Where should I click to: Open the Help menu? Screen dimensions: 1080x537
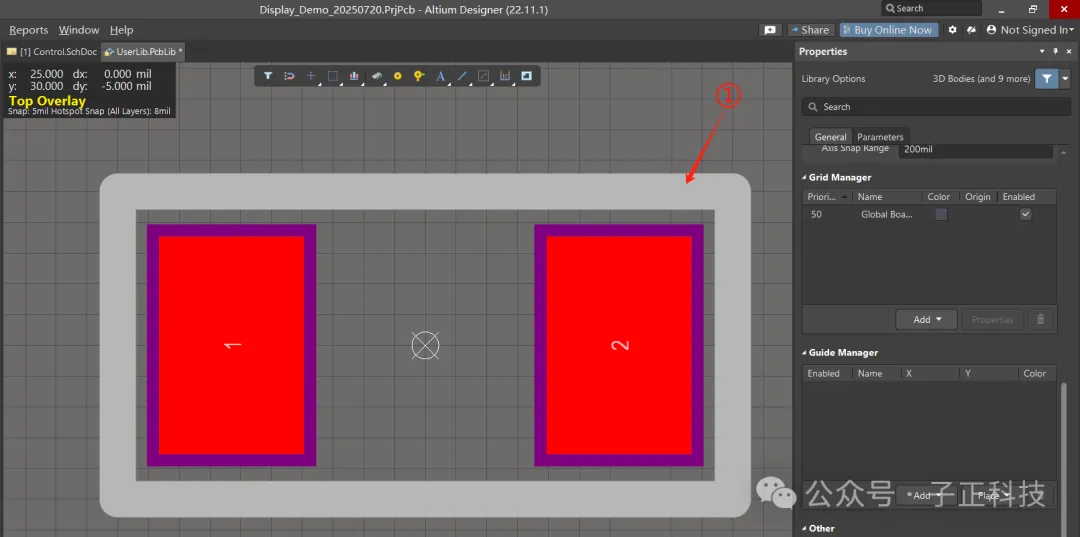pos(121,30)
